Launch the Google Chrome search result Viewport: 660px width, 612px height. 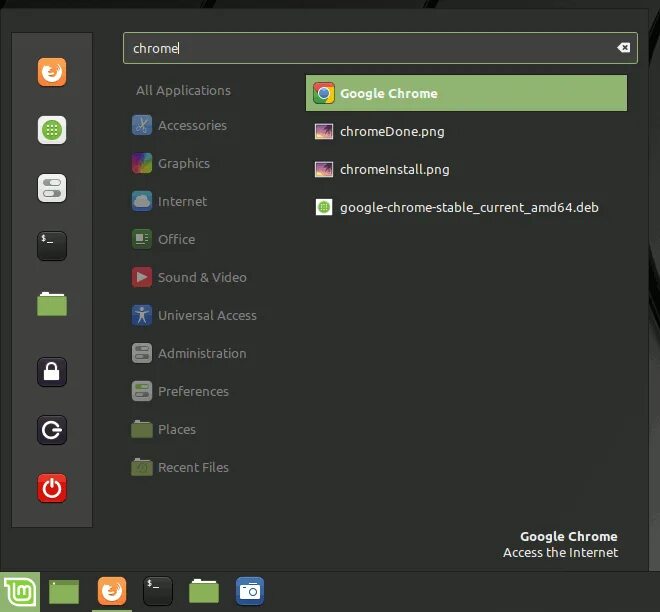[466, 93]
